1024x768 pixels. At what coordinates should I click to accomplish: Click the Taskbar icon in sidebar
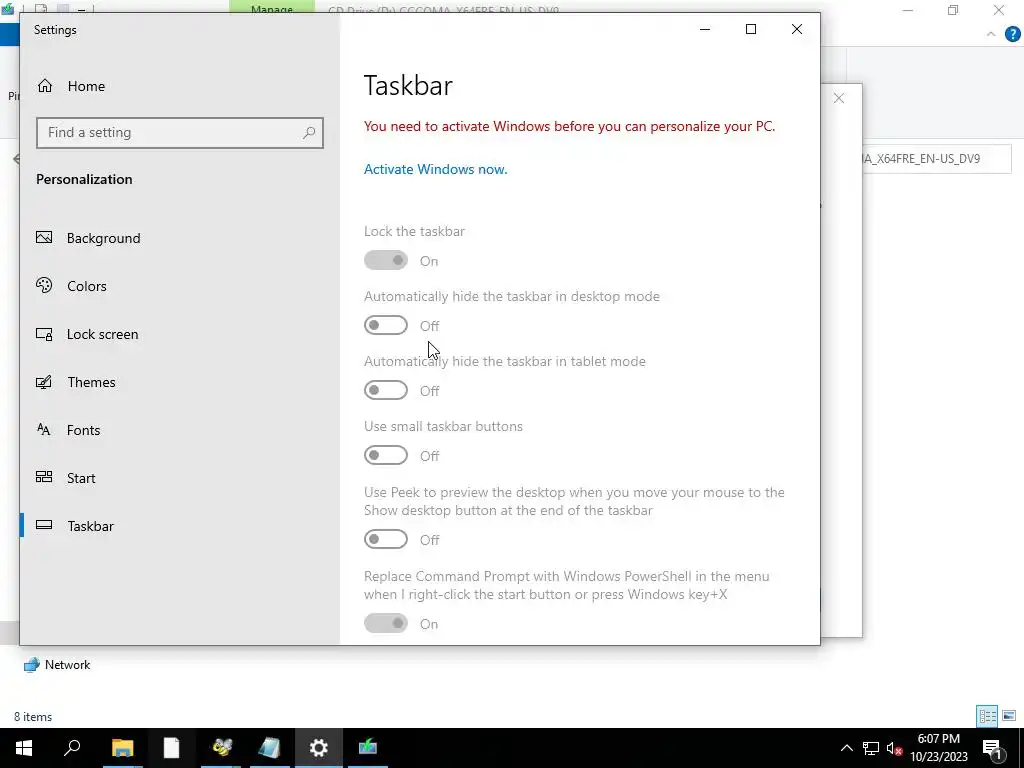point(44,525)
